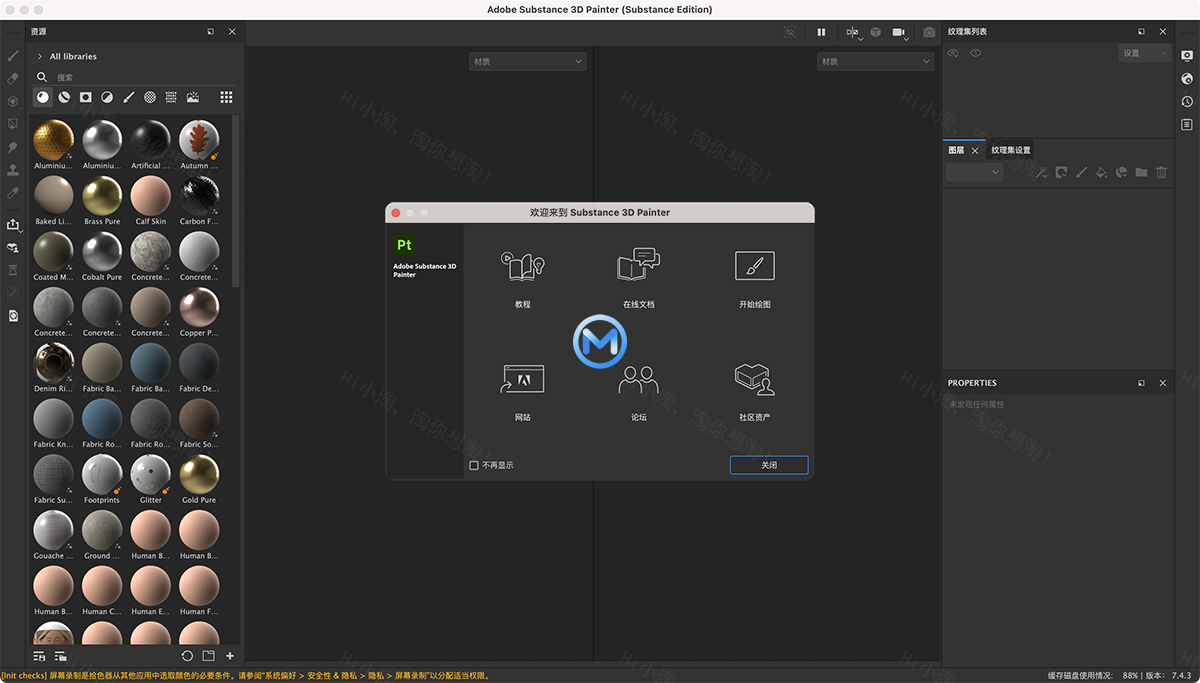Switch to the '图层' tab

956,150
